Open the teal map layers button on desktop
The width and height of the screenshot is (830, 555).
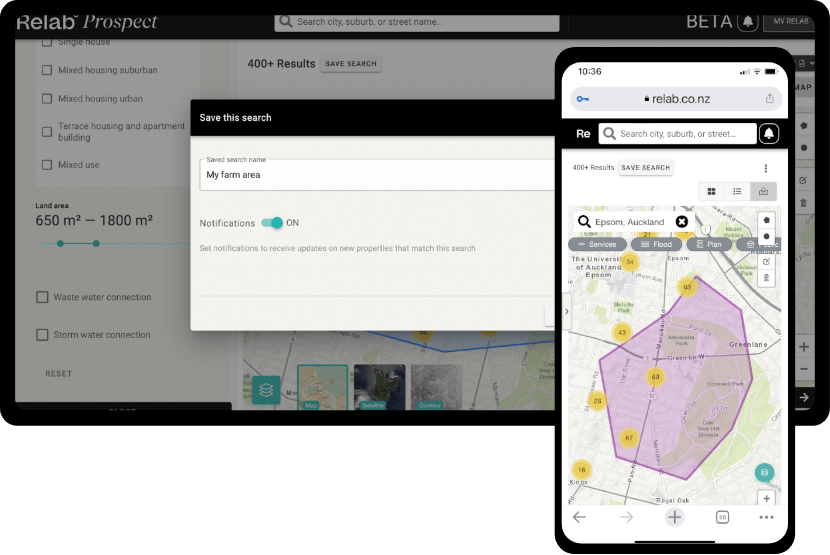click(x=266, y=390)
